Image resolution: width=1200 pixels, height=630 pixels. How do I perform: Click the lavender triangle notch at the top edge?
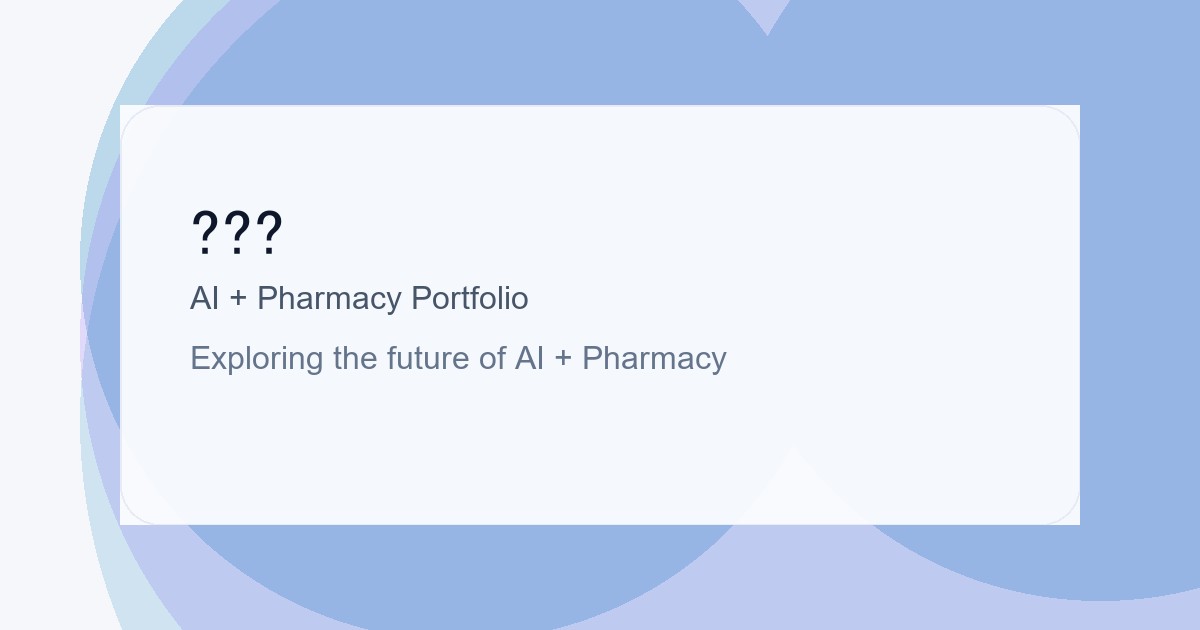tap(767, 12)
